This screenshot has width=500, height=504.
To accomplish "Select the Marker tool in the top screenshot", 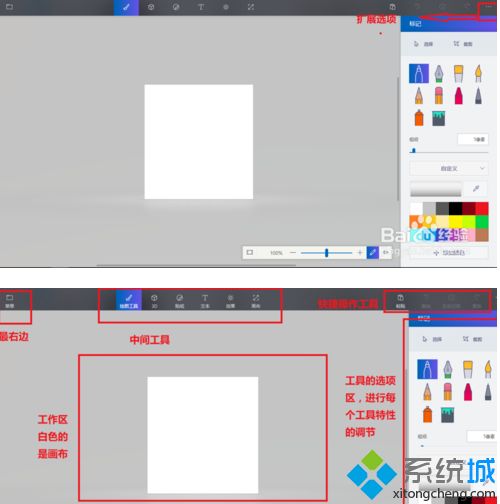I will 419,73.
